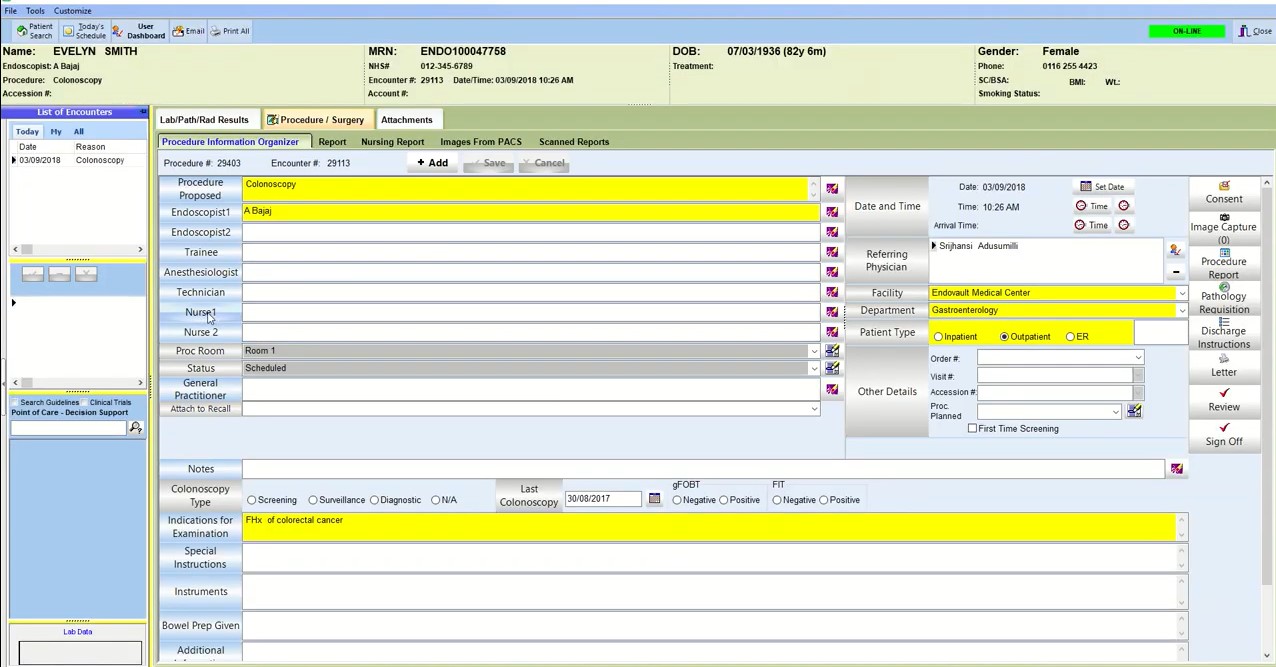Image resolution: width=1276 pixels, height=667 pixels.
Task: Select the Inpatient patient type
Action: (939, 337)
